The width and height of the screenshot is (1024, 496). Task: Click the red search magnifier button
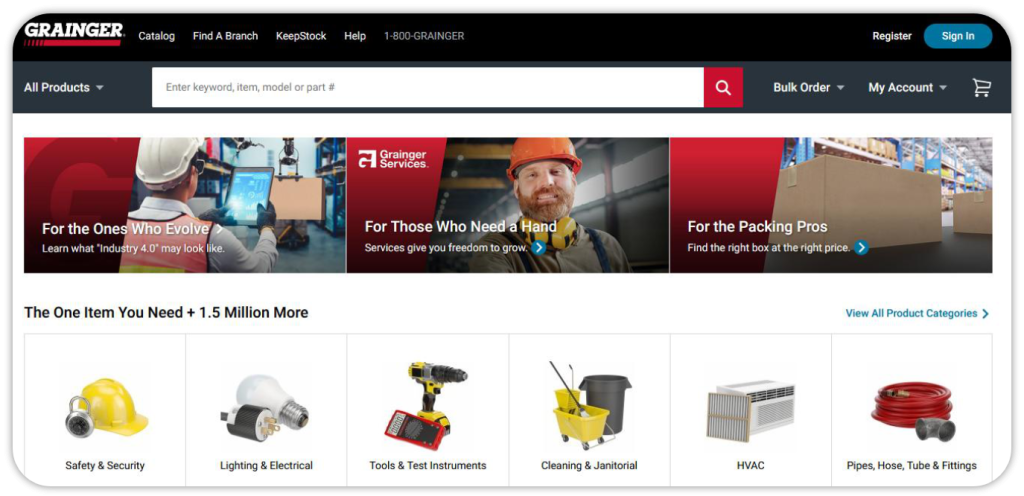tap(723, 87)
